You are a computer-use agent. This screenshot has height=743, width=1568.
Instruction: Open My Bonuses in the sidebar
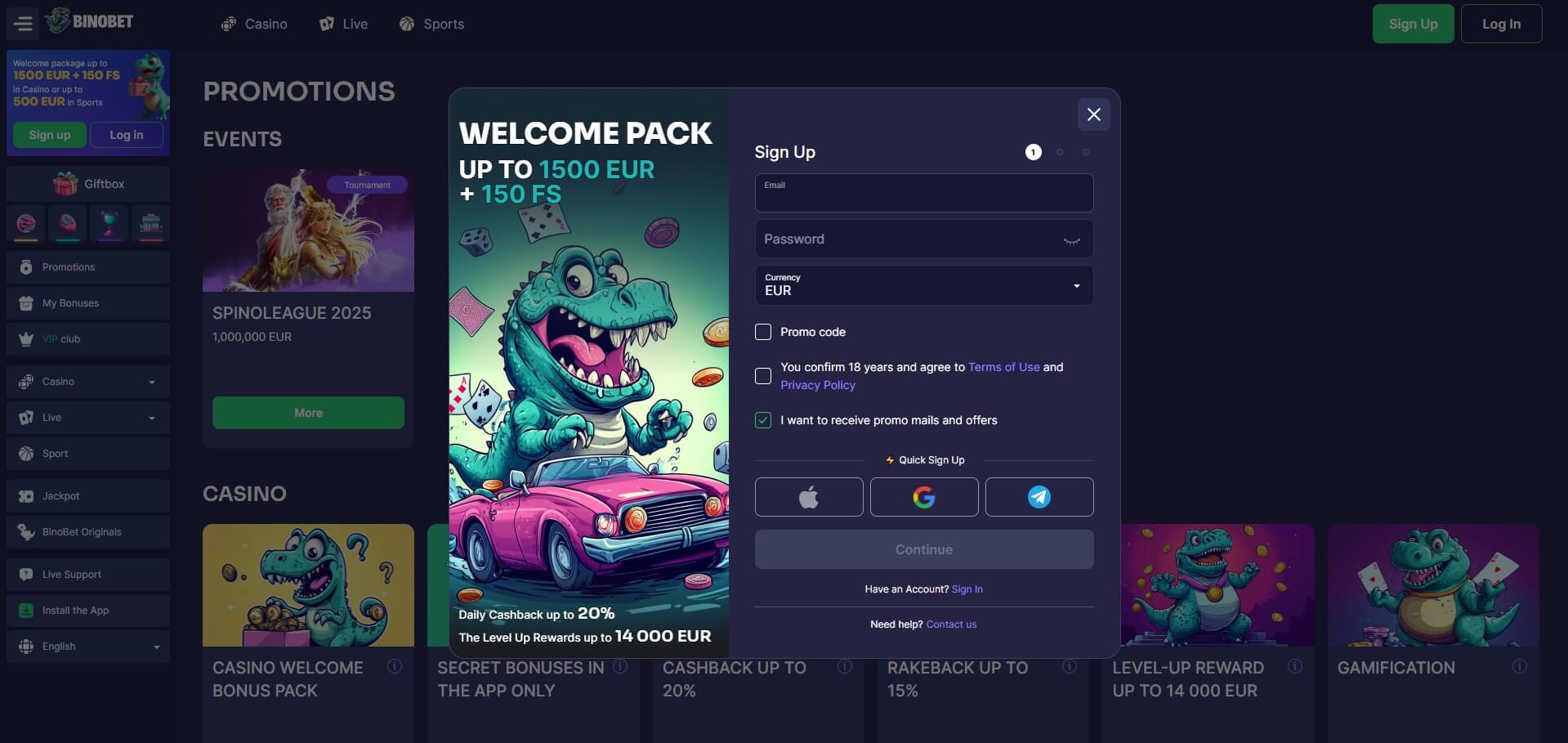coord(88,303)
